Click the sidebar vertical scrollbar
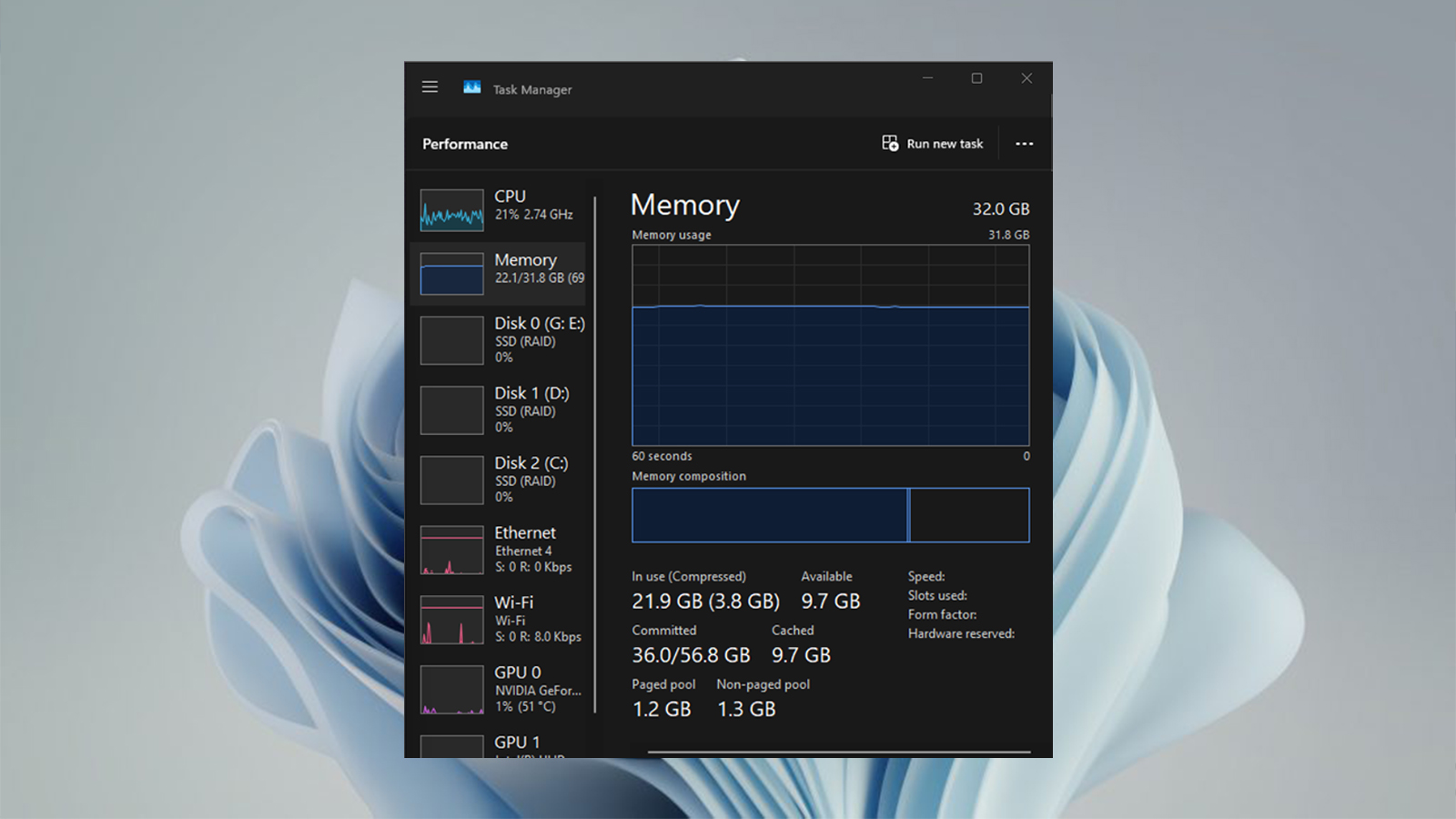 coord(595,455)
